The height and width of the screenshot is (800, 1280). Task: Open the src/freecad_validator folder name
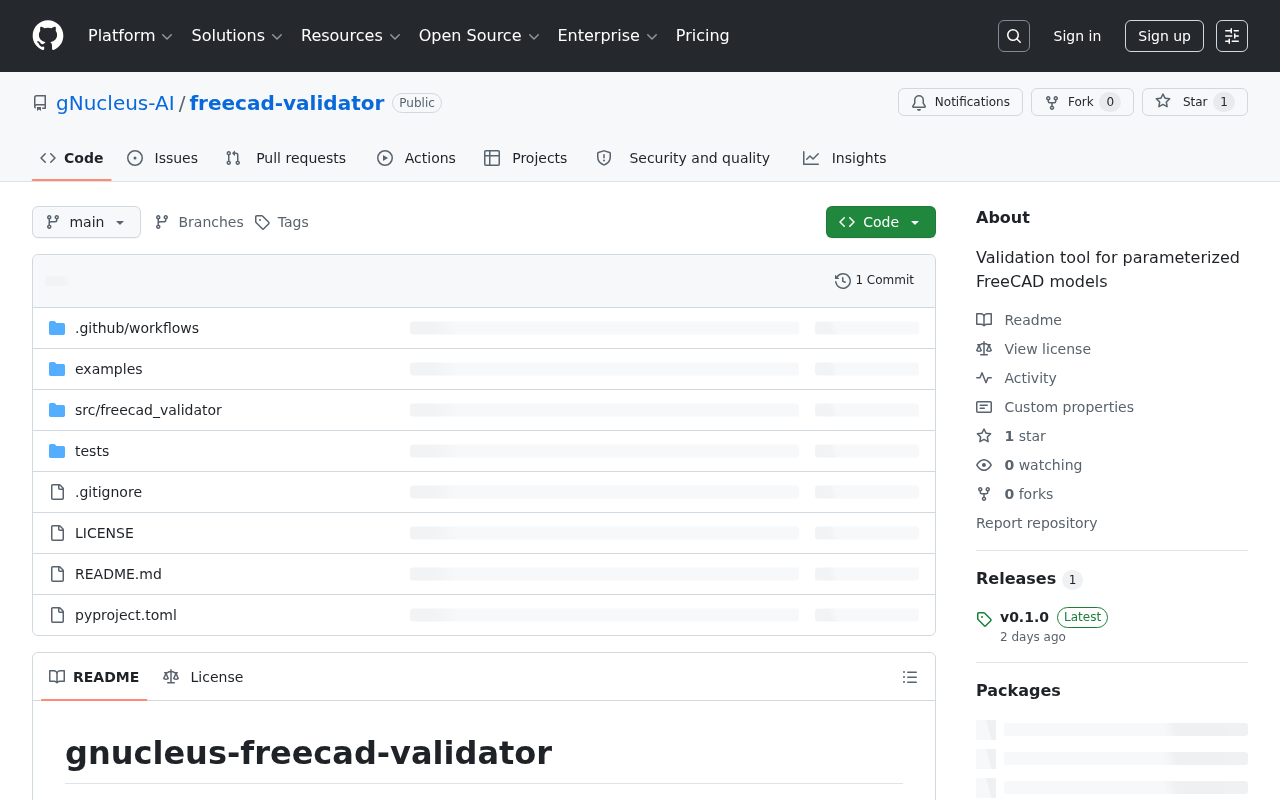click(148, 410)
